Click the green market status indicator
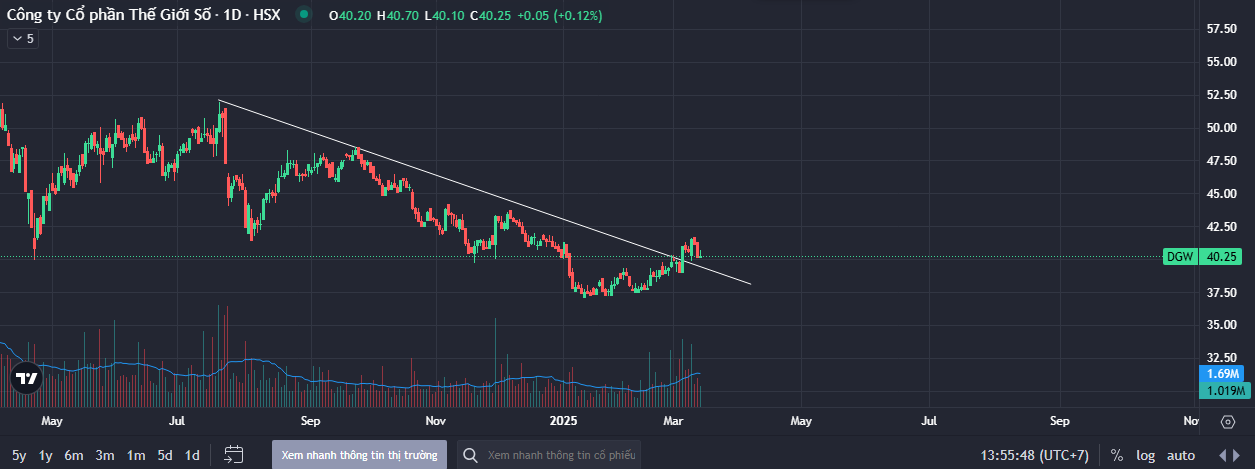 pos(305,16)
